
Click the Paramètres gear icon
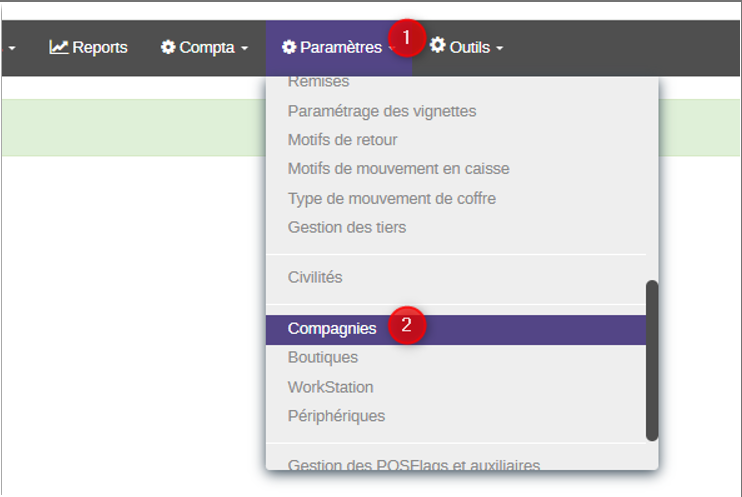coord(289,47)
